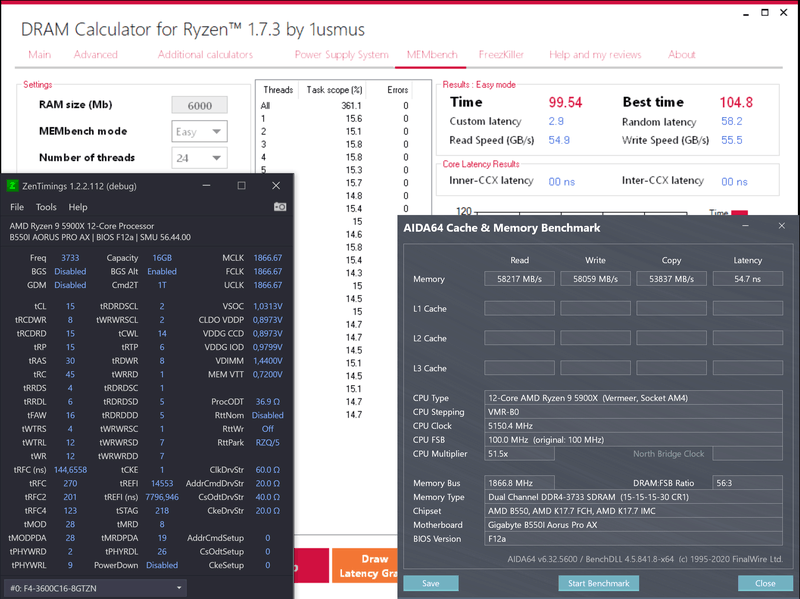The height and width of the screenshot is (599, 800).
Task: Close the ZenTimings window
Action: (276, 186)
